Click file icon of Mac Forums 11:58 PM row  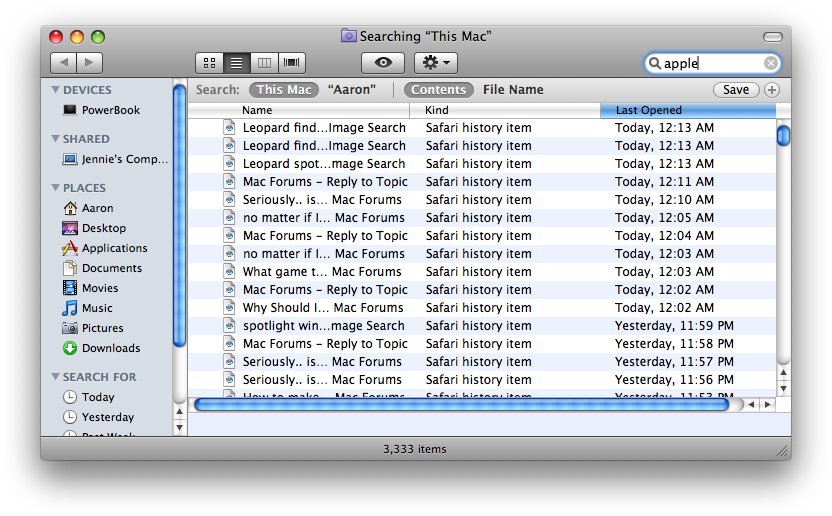point(229,343)
